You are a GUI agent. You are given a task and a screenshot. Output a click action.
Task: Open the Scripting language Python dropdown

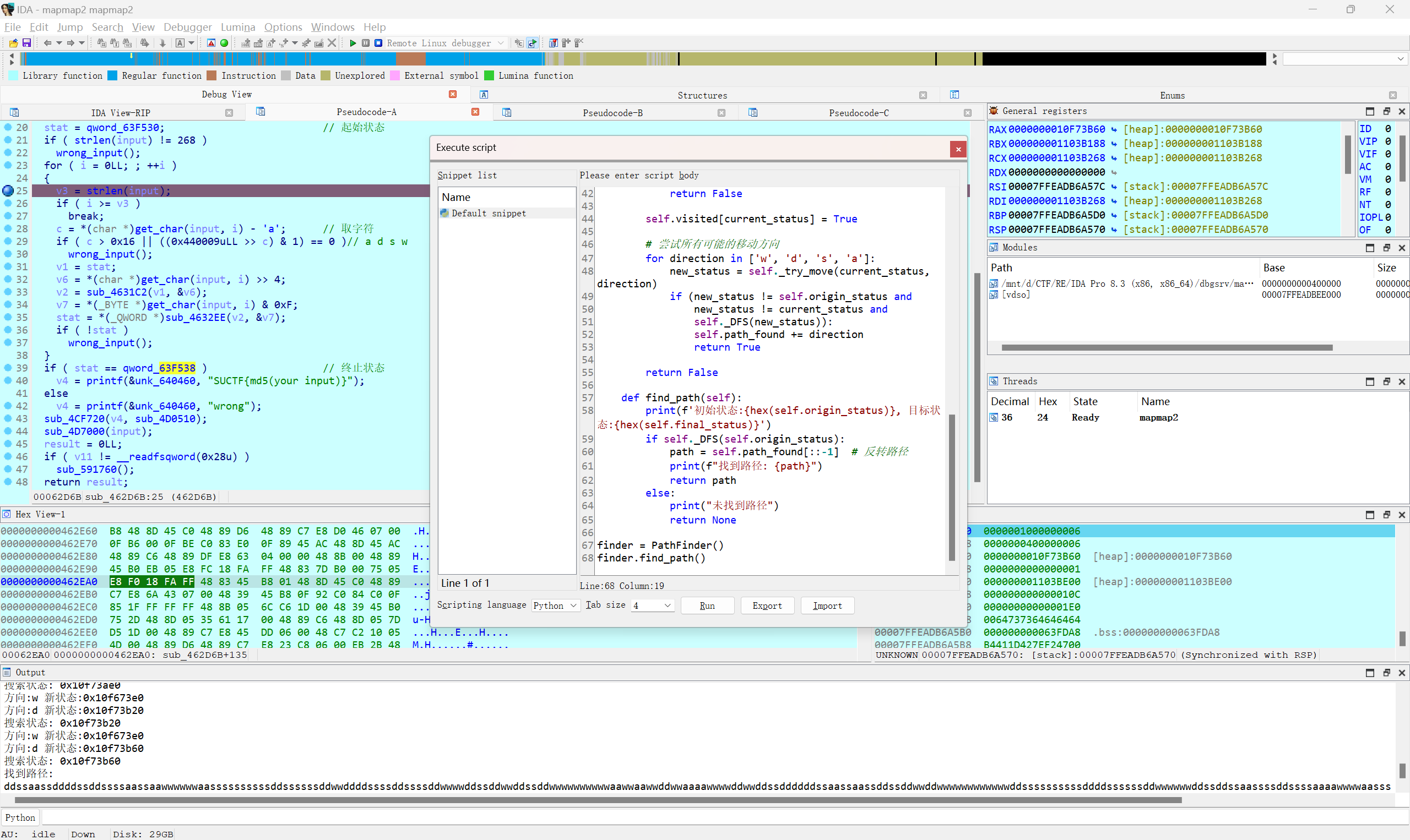click(555, 606)
